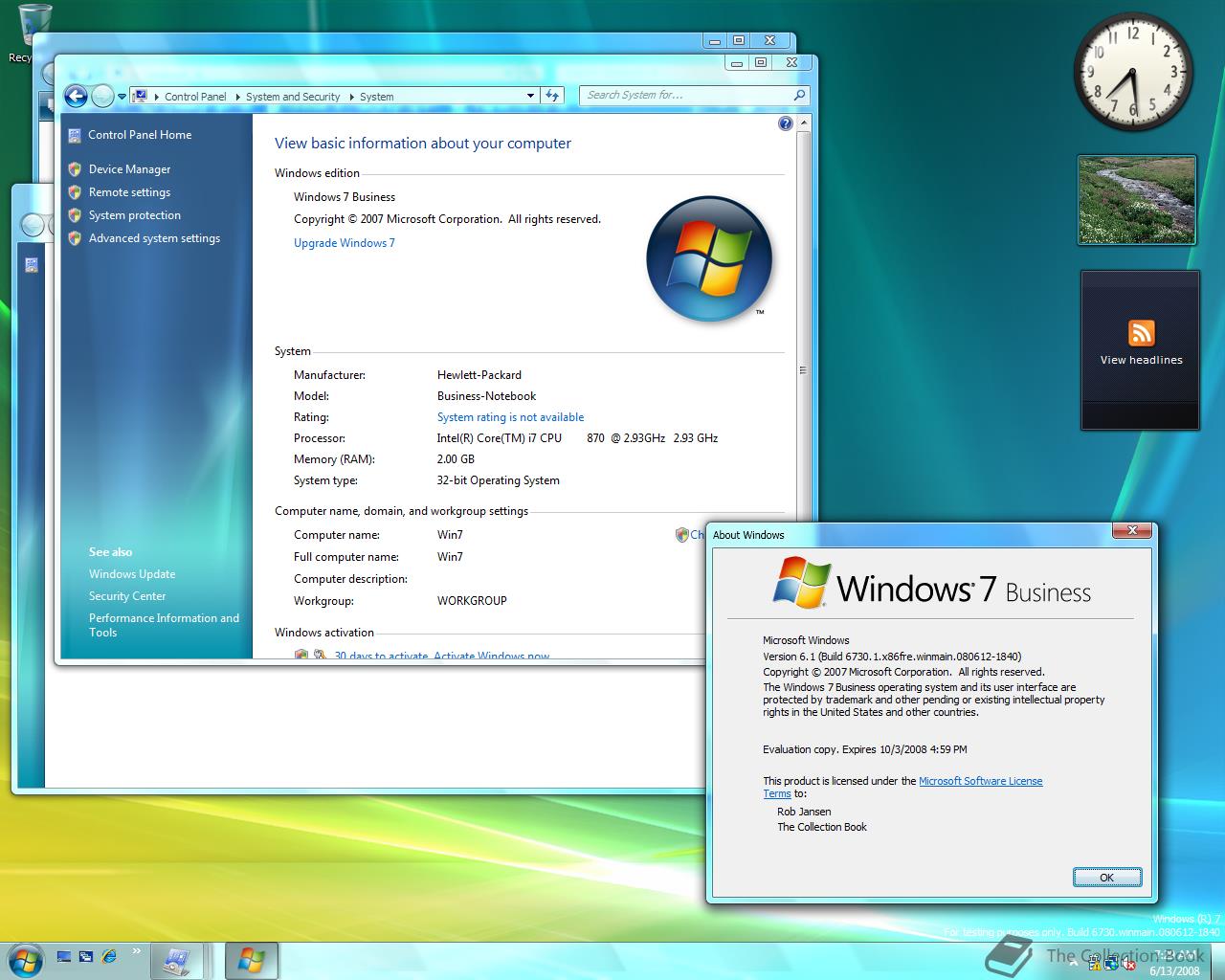Expand arrow after Control Panel breadcrumb
This screenshot has width=1225, height=980.
click(237, 97)
